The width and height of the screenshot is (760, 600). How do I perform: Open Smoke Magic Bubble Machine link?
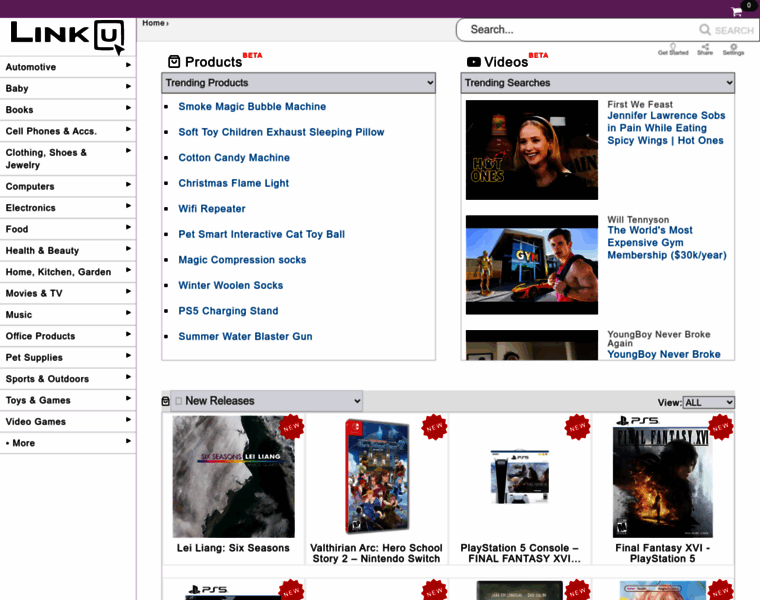tap(252, 106)
